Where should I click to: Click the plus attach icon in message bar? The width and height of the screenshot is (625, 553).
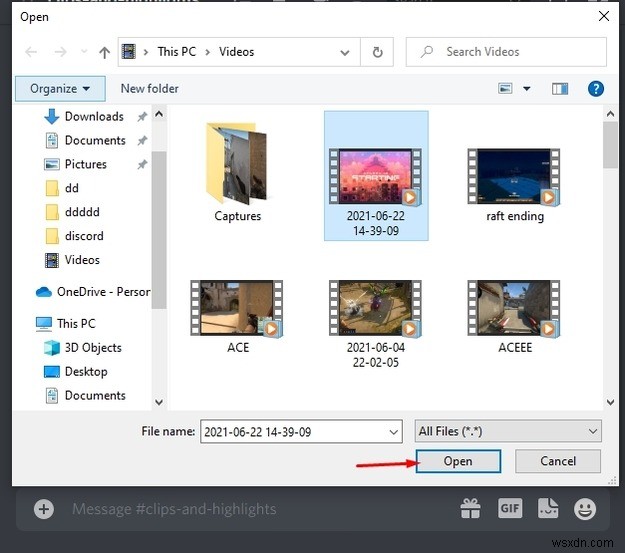(43, 509)
